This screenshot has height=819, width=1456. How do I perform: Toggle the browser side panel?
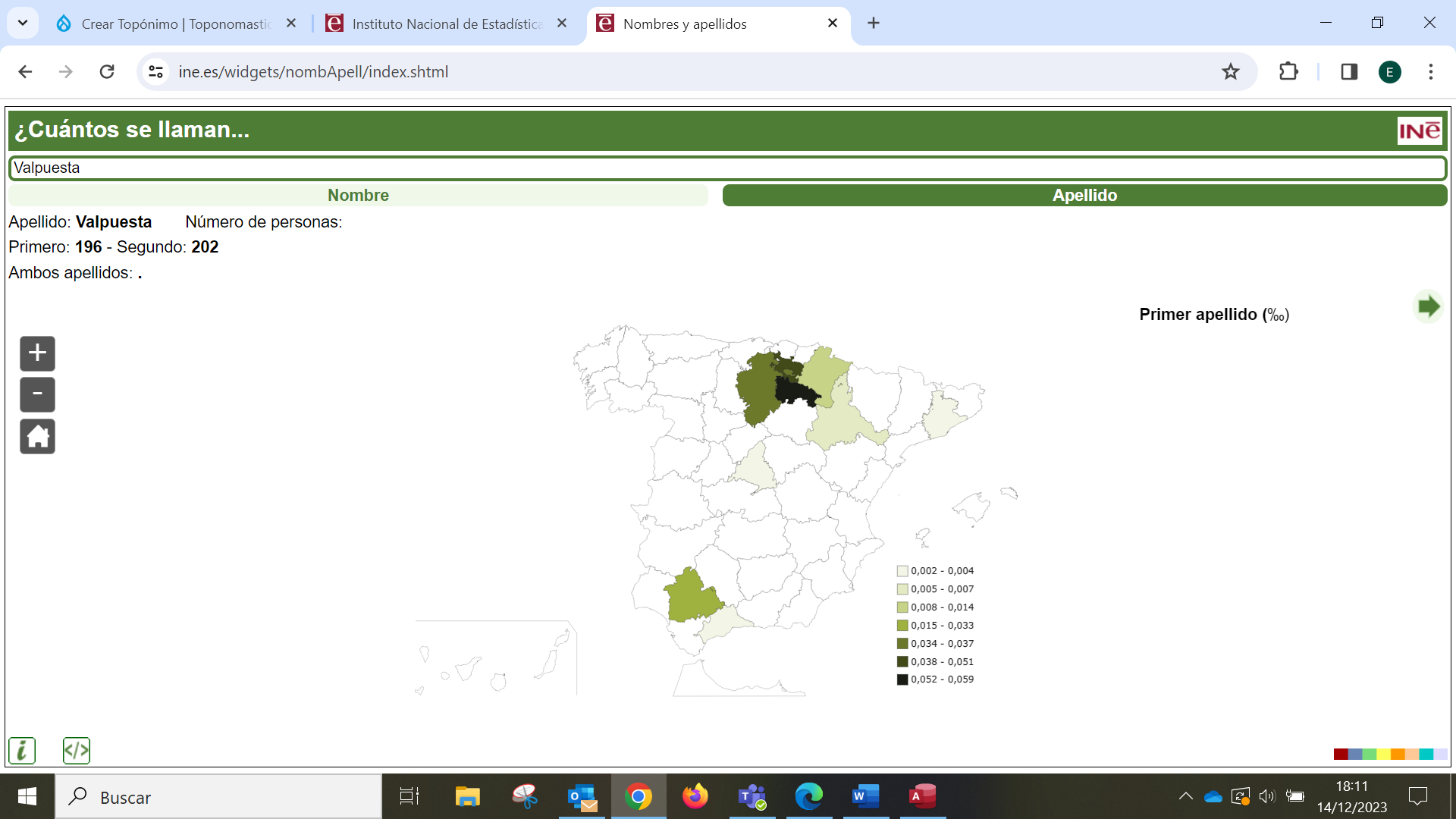pyautogui.click(x=1349, y=72)
